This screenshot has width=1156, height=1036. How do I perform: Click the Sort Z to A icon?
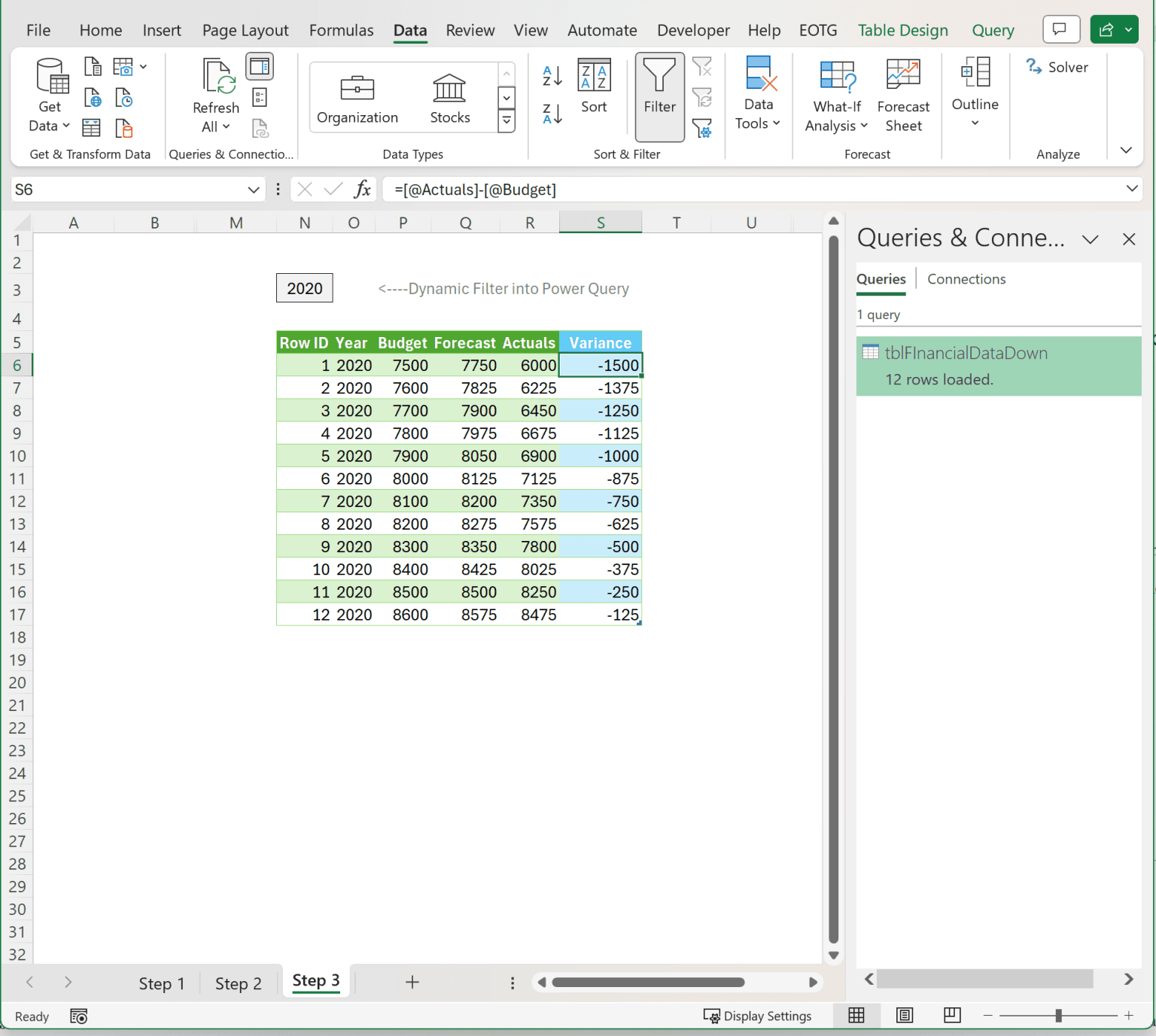coord(550,114)
